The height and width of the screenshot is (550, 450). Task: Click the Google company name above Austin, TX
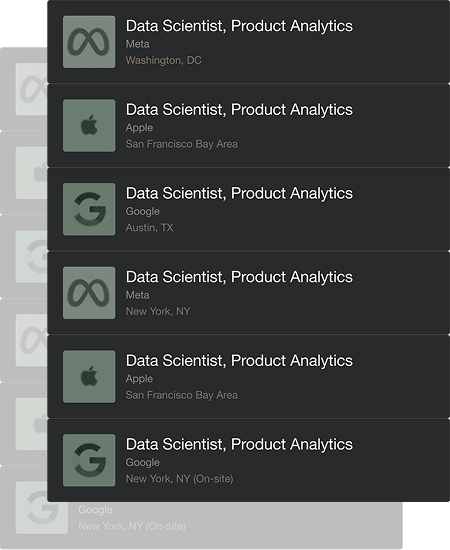(143, 212)
